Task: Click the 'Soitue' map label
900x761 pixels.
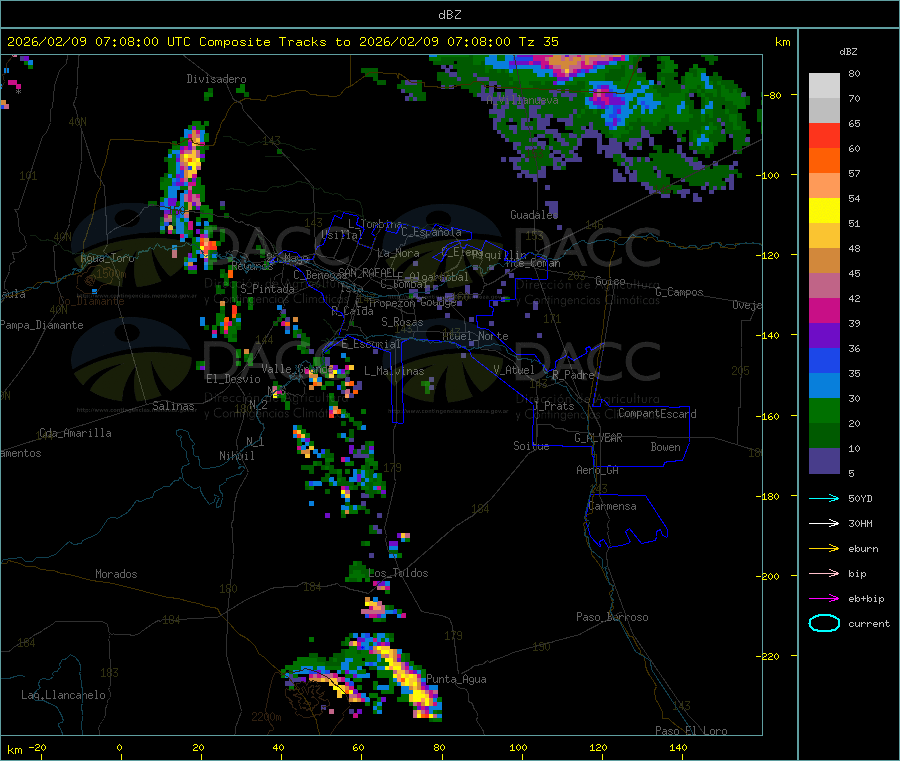Action: 531,446
